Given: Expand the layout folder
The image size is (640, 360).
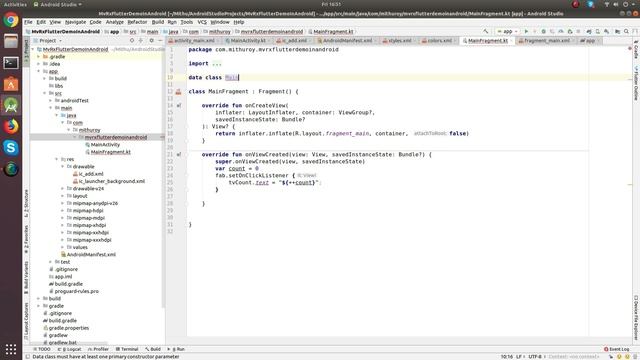Looking at the screenshot, I should pos(62,196).
